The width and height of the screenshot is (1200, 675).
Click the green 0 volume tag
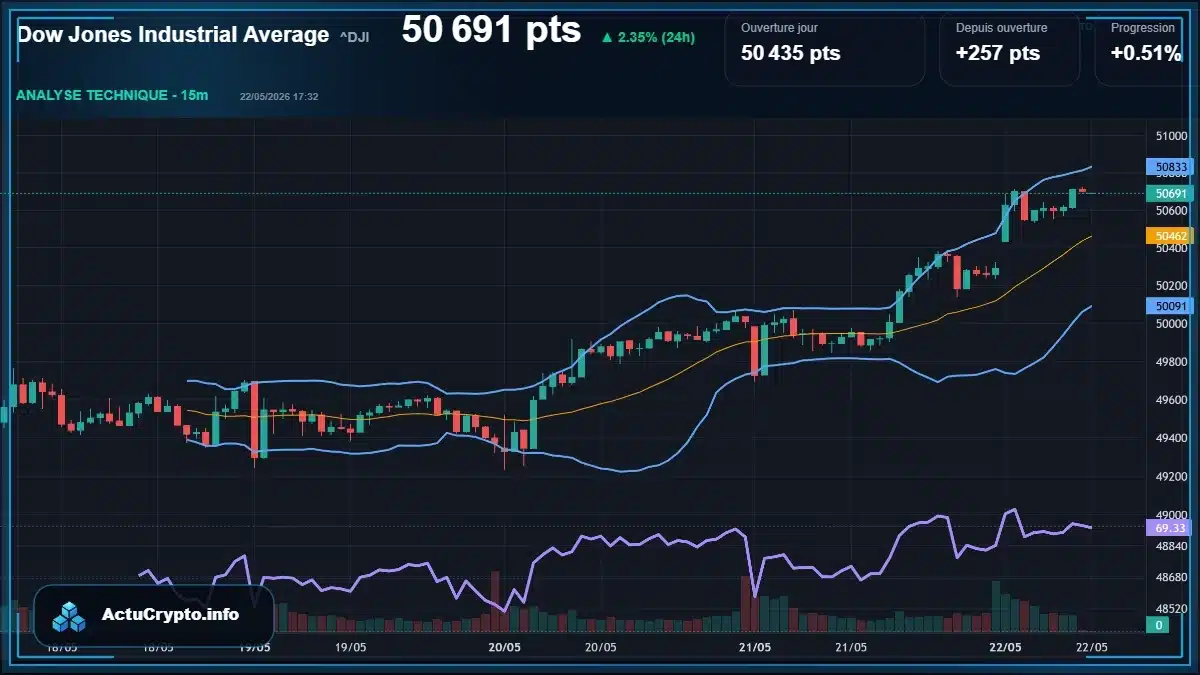1158,625
